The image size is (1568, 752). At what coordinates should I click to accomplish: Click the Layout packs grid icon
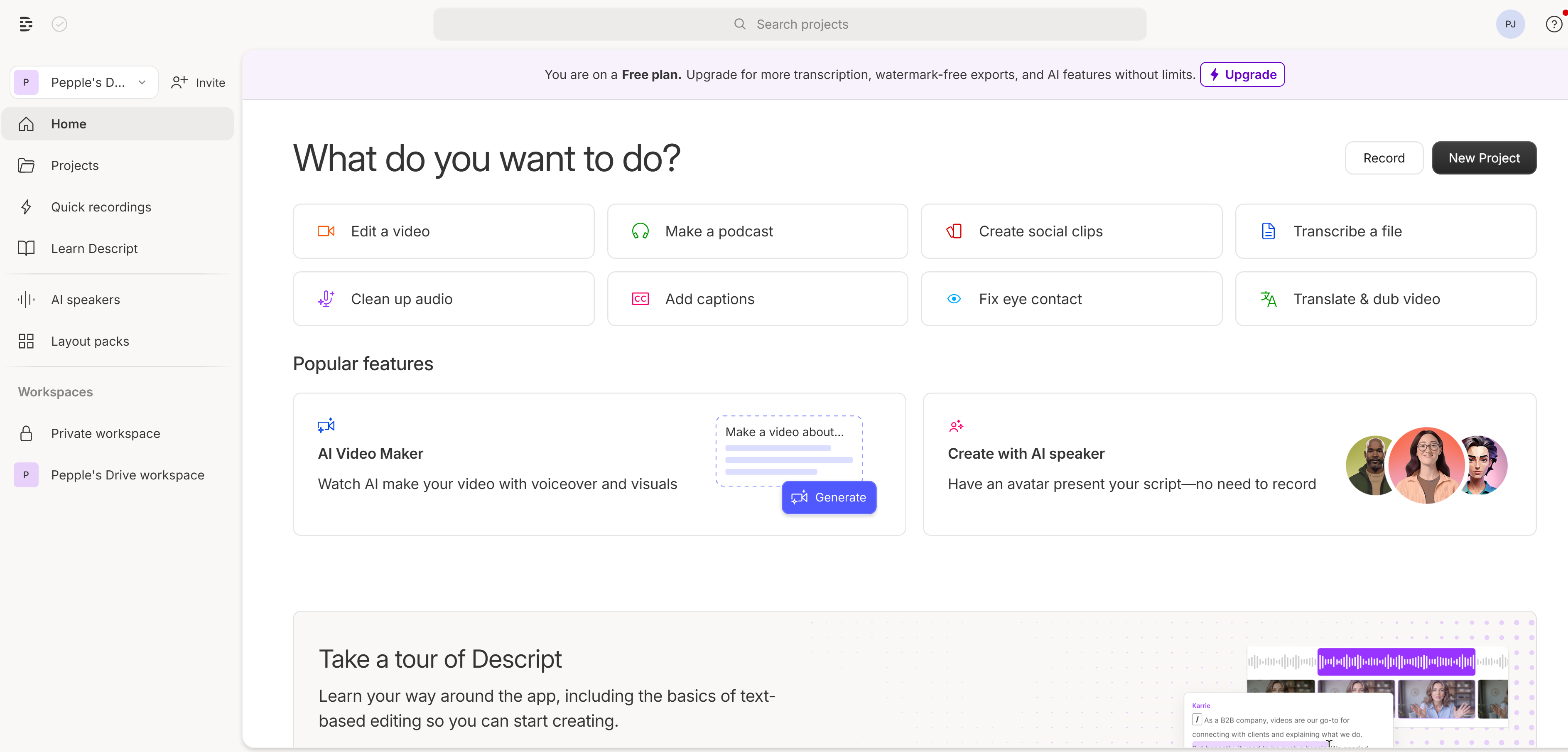tap(26, 341)
